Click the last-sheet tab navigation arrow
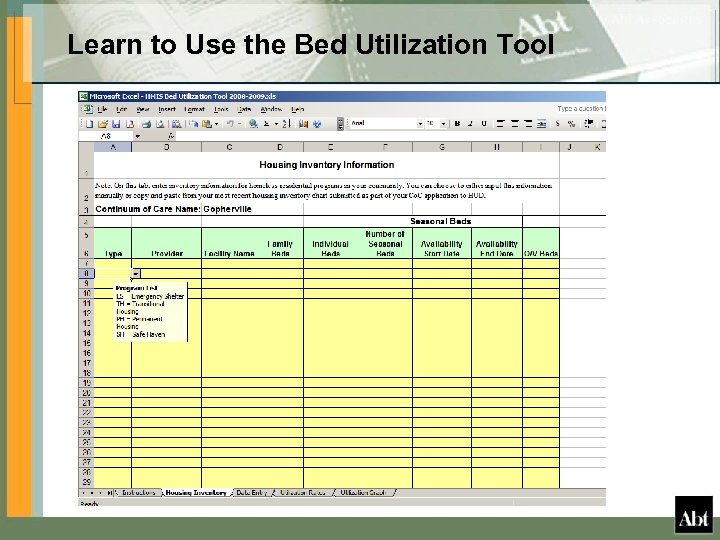This screenshot has width=720, height=540. point(109,493)
